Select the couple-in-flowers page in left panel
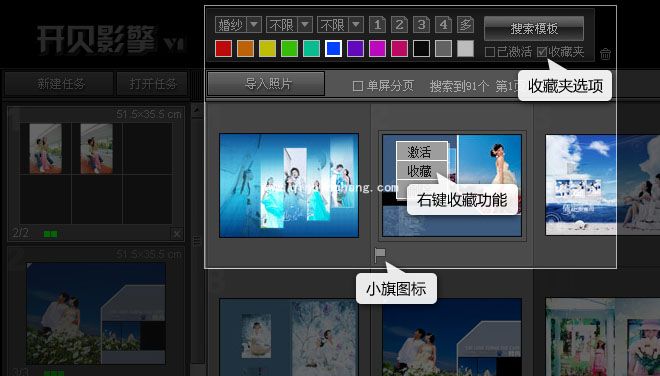 coord(96,313)
